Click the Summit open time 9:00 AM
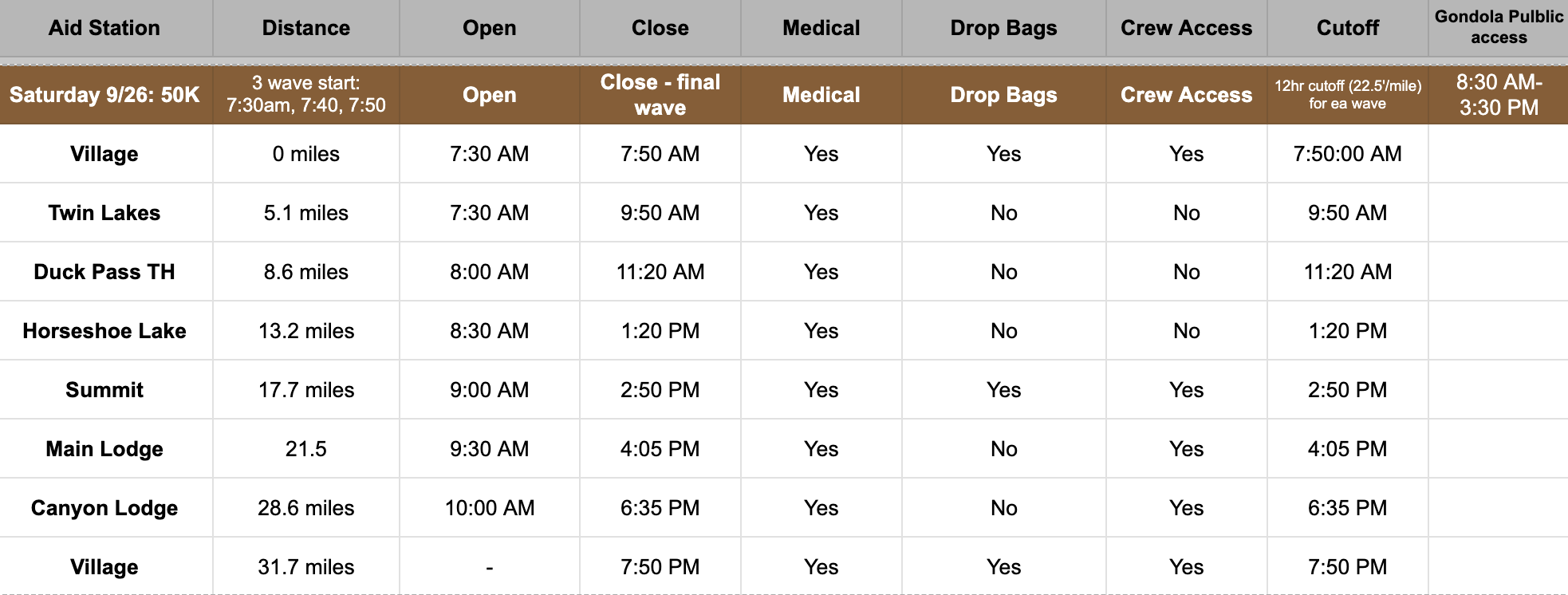 tap(490, 390)
